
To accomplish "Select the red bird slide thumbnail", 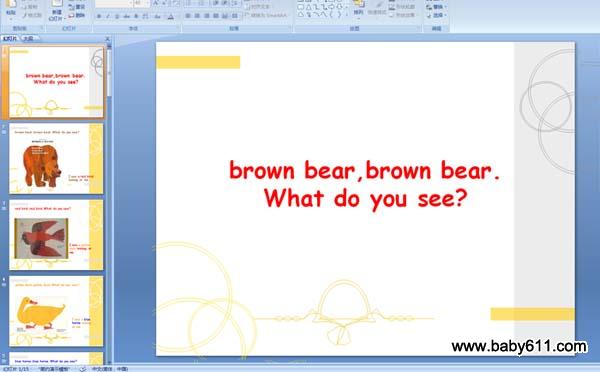I will 56,235.
